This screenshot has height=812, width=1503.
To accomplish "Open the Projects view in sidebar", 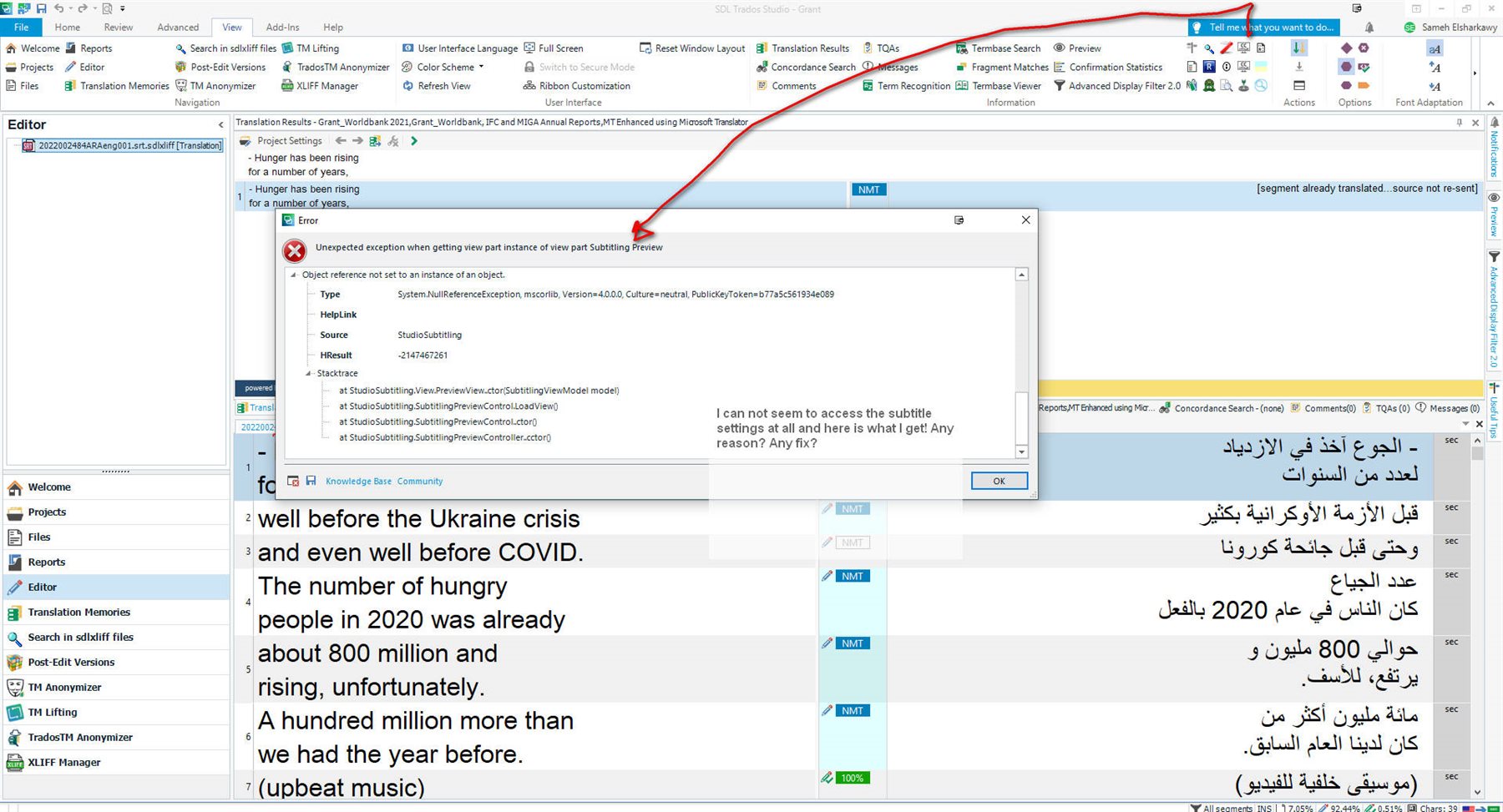I will coord(116,512).
